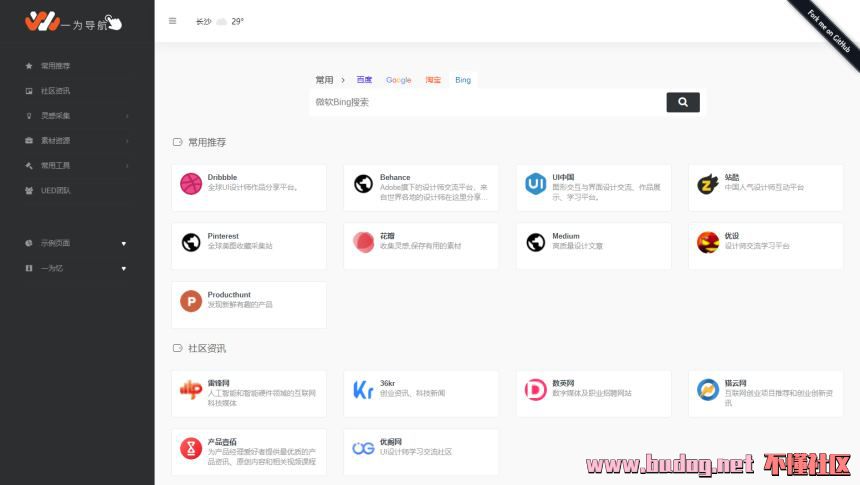860x485 pixels.
Task: Click the UI中国 hexagon logo
Action: point(535,184)
